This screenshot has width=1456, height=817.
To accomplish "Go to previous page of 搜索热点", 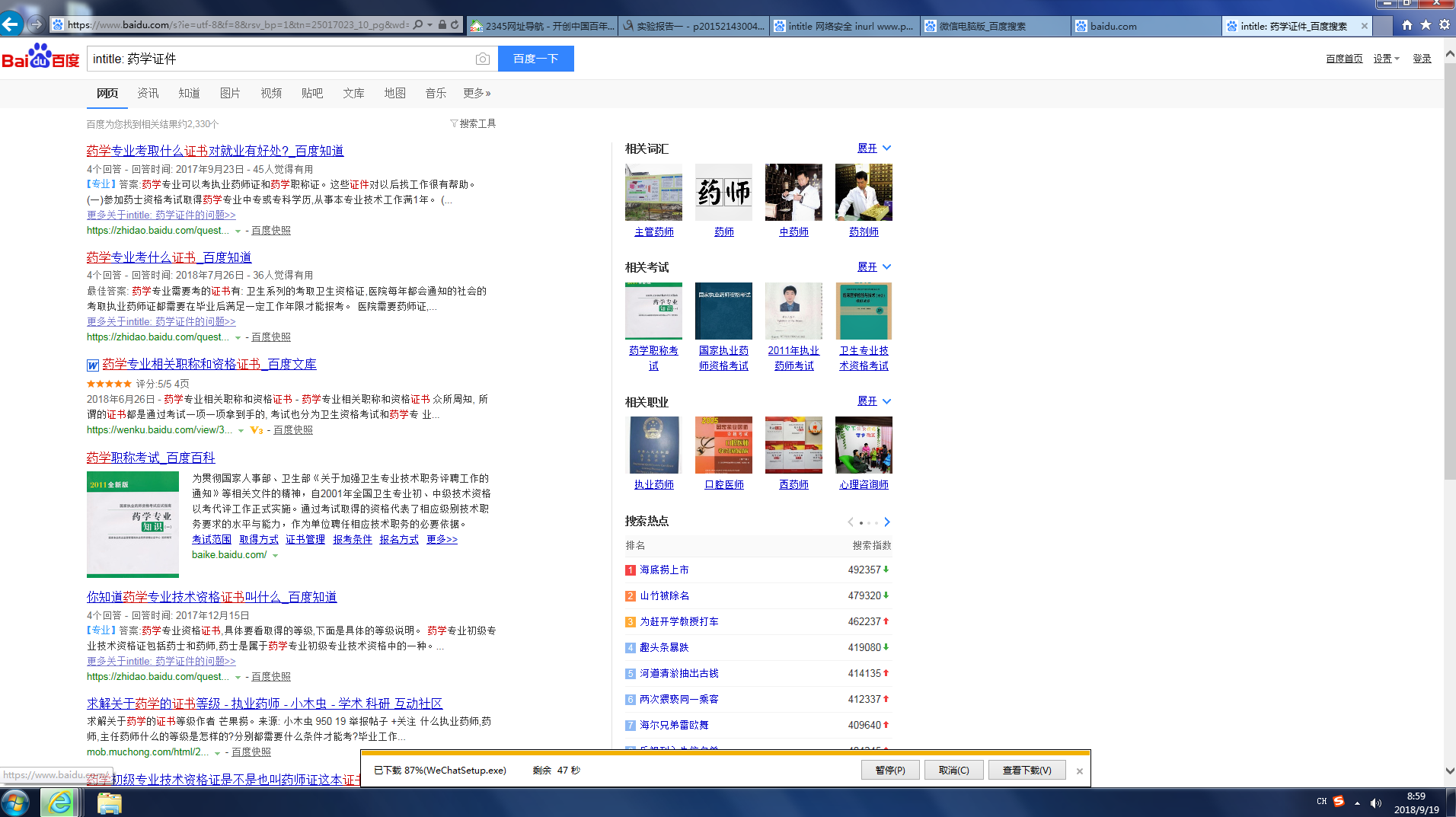I will coord(850,522).
